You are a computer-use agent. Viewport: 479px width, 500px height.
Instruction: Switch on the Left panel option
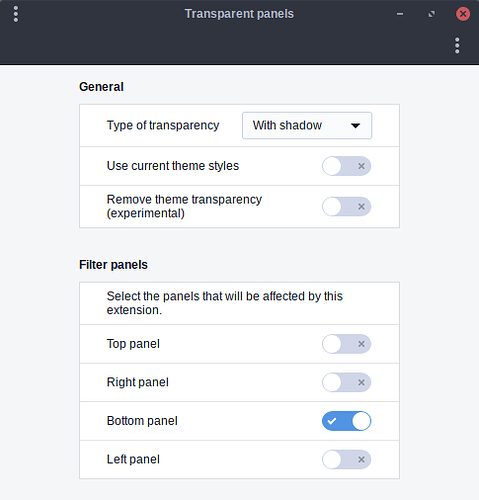[346, 460]
